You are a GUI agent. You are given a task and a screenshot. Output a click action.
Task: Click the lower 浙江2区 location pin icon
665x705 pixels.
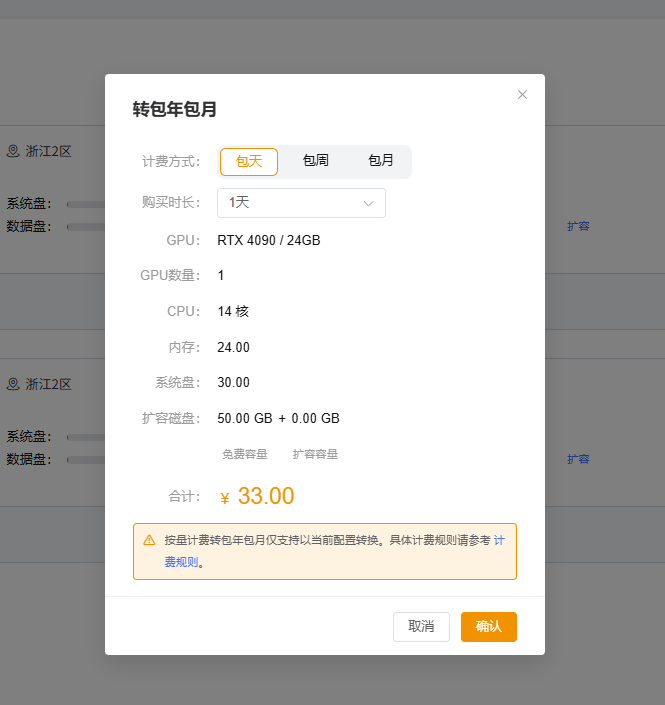tap(13, 384)
